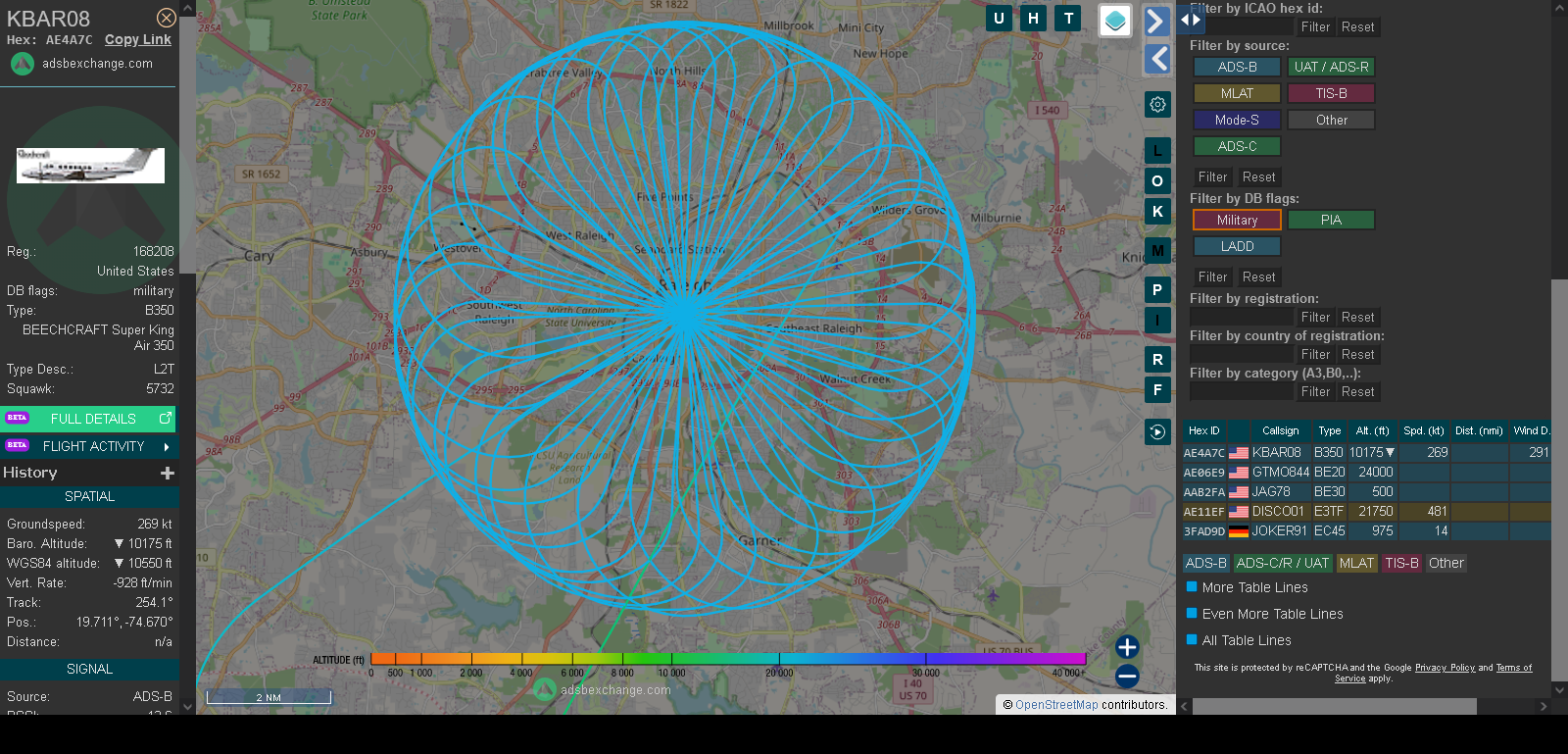This screenshot has width=1568, height=754.
Task: Toggle UAT / ADS-R source filter
Action: (x=1331, y=67)
